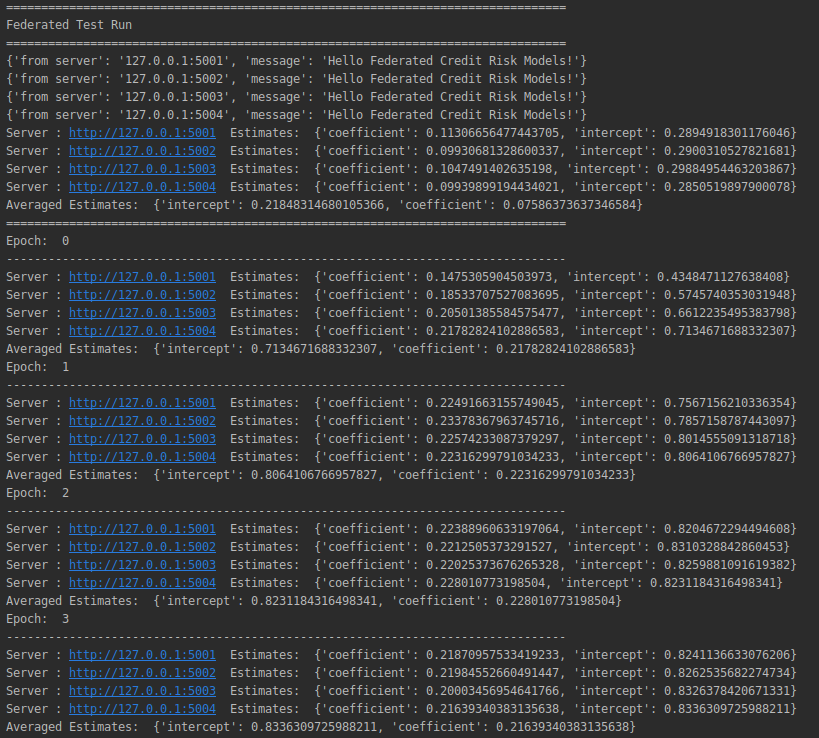This screenshot has width=819, height=738.
Task: Open the server 5001 hyperlink under Epoch 1
Action: 142,402
